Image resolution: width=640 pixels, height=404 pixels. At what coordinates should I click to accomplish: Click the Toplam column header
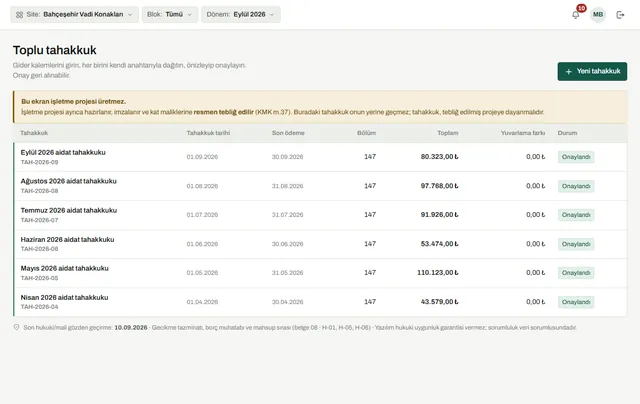coord(448,133)
